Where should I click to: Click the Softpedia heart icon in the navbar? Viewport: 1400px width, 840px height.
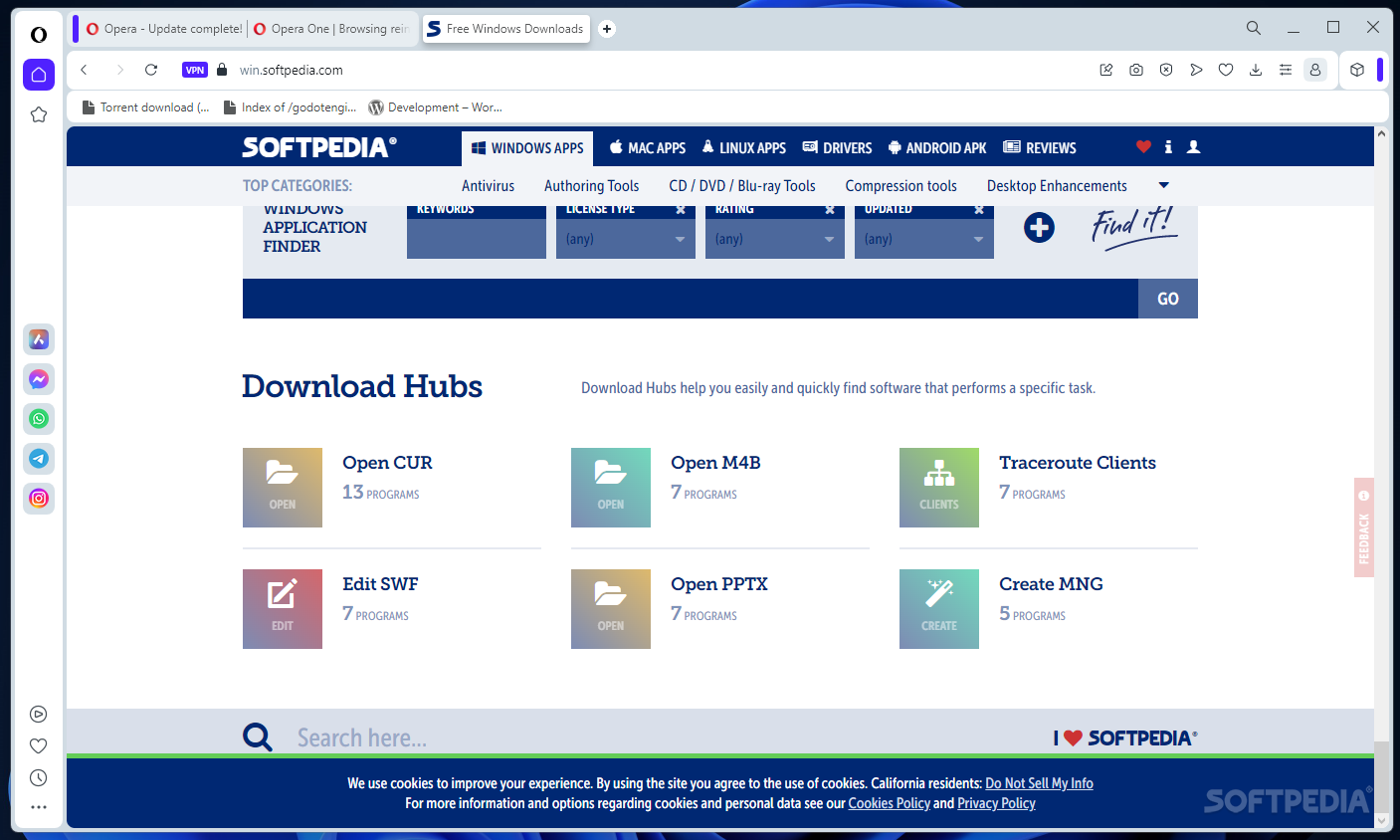tap(1143, 147)
